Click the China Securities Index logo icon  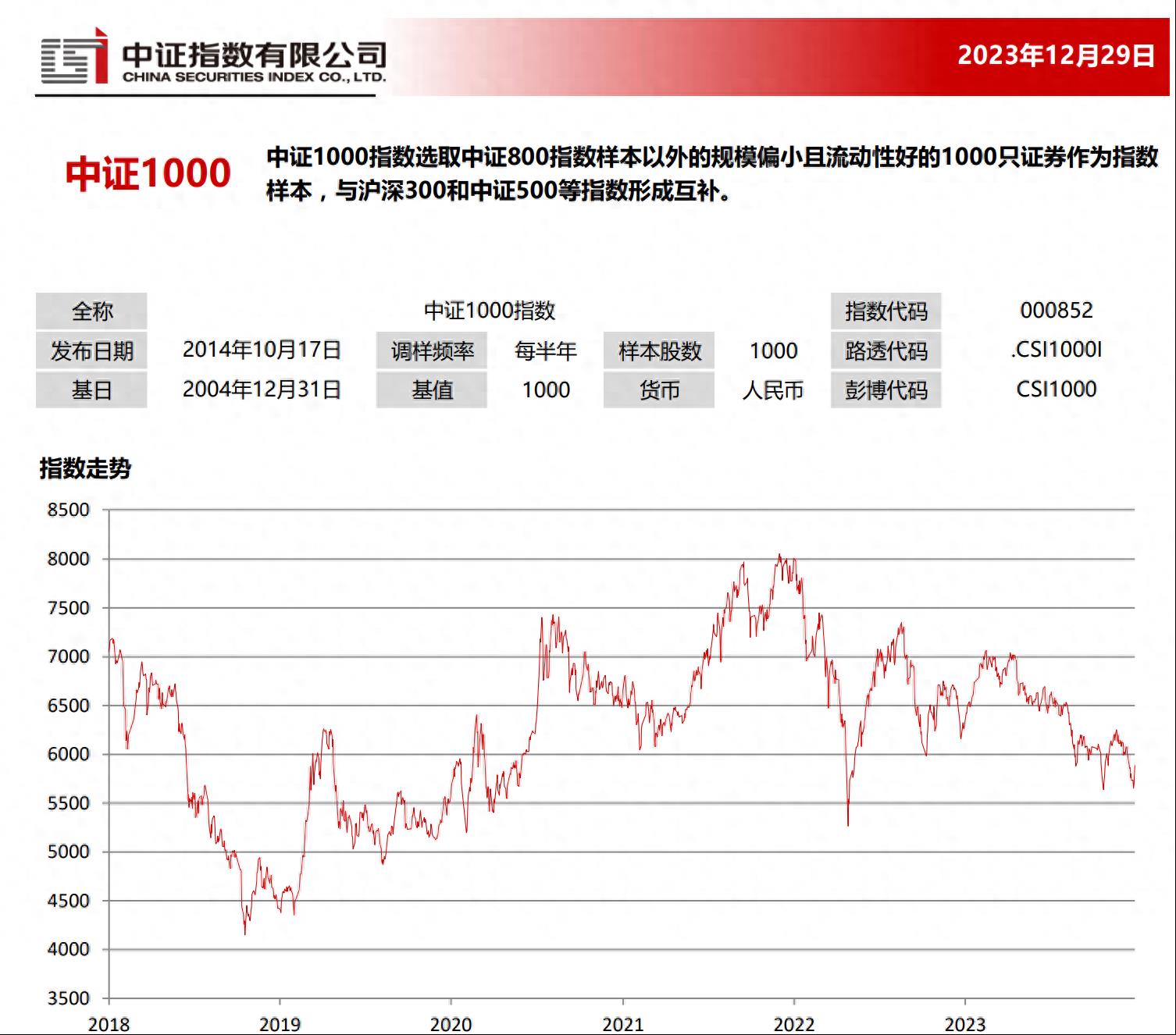click(x=73, y=57)
